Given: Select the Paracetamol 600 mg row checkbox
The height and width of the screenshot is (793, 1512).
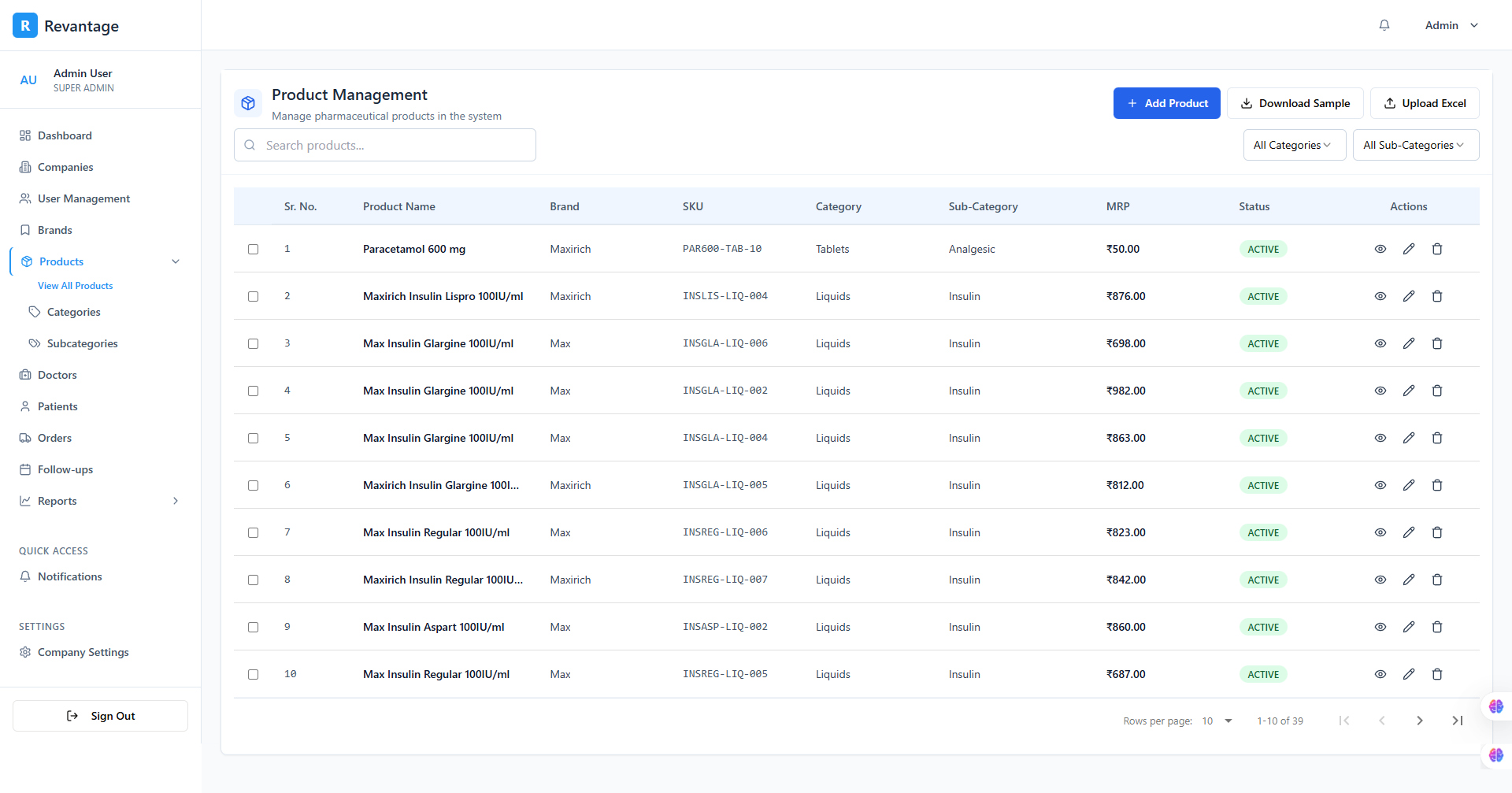Looking at the screenshot, I should (x=253, y=249).
